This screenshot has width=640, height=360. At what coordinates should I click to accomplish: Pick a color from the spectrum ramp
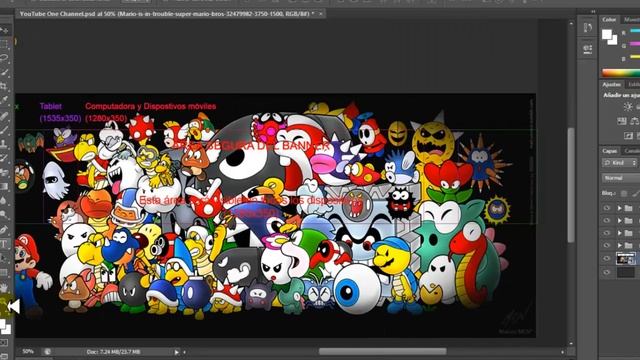coord(621,73)
